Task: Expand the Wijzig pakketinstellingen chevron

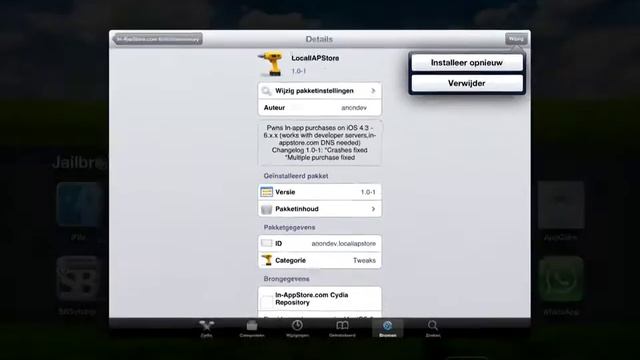Action: pos(373,91)
